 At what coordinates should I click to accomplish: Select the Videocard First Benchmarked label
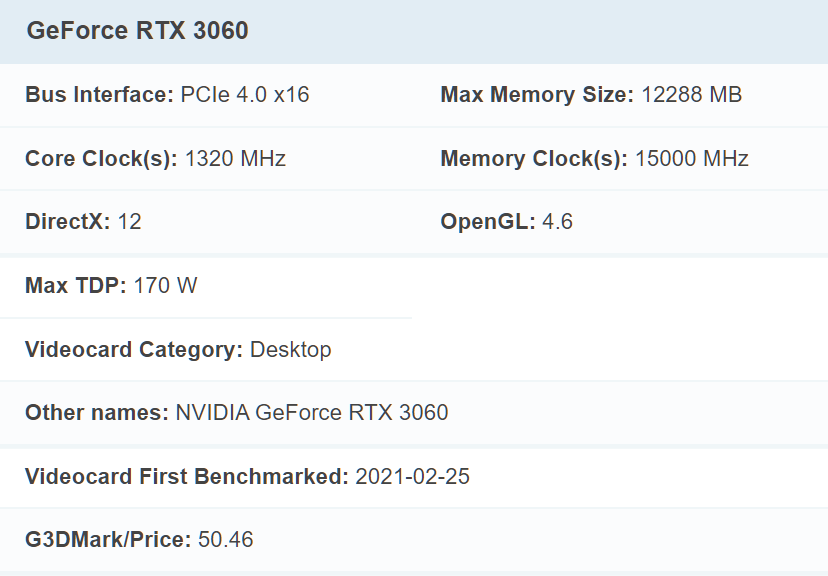187,477
